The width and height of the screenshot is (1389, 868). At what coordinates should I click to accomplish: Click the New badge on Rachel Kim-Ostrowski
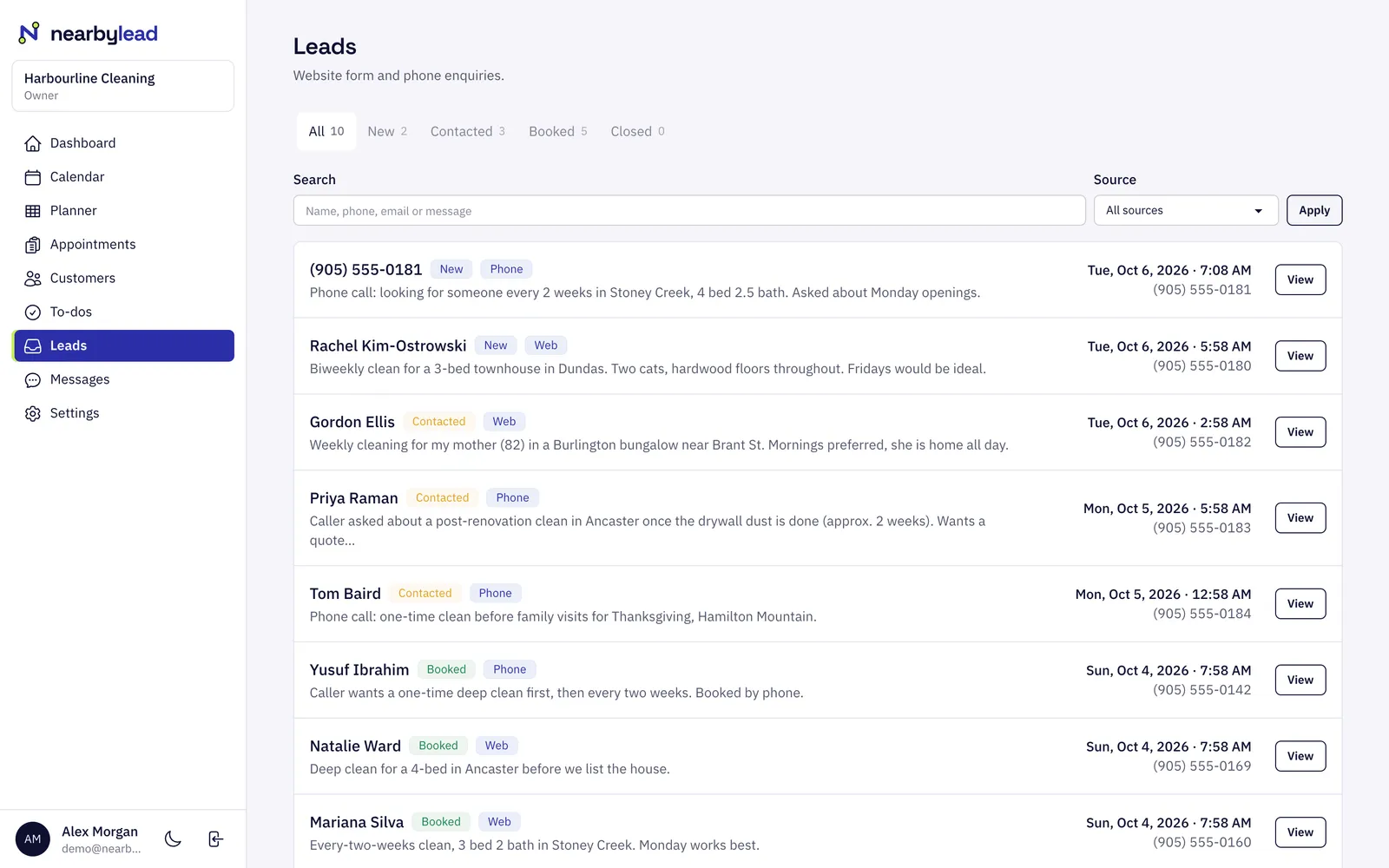tap(496, 345)
